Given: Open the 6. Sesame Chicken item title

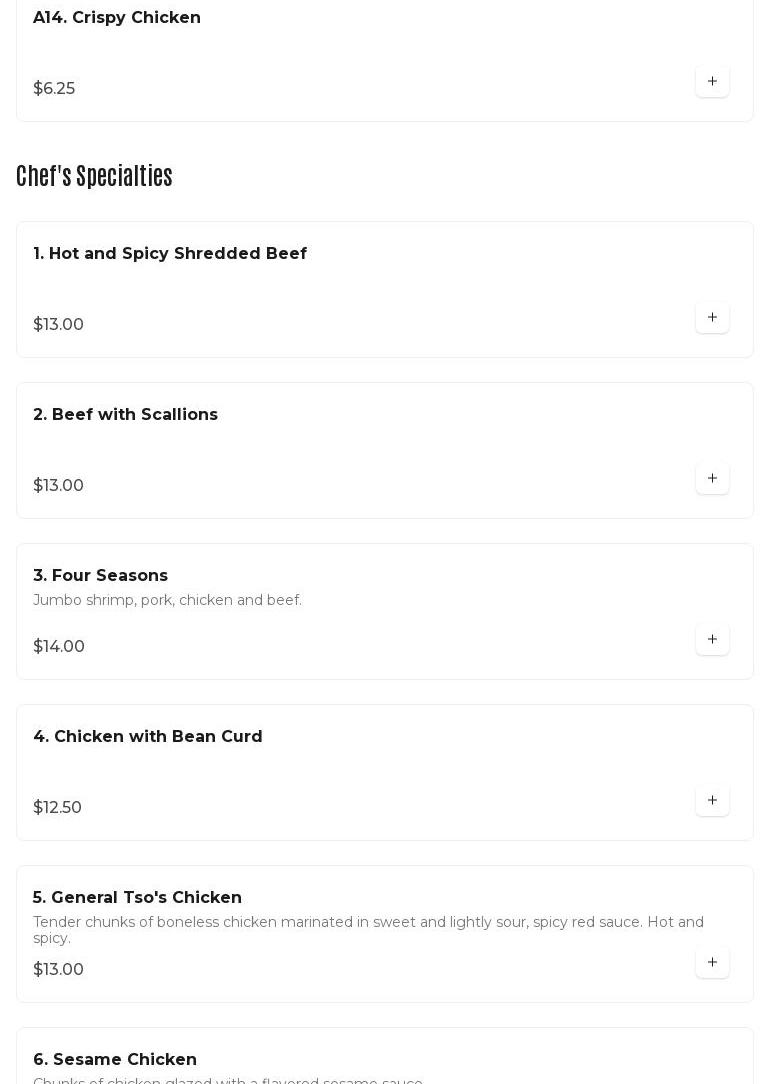Looking at the screenshot, I should pos(115,1059).
